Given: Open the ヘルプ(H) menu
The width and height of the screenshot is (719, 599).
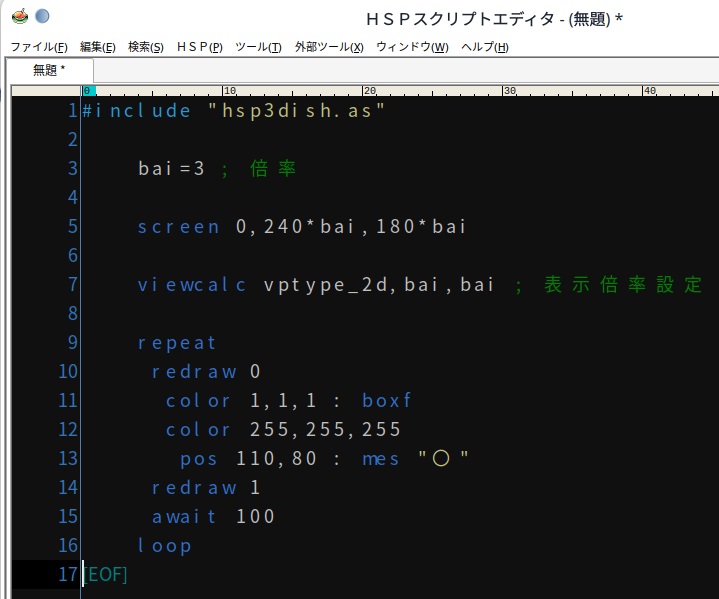Looking at the screenshot, I should pyautogui.click(x=485, y=47).
